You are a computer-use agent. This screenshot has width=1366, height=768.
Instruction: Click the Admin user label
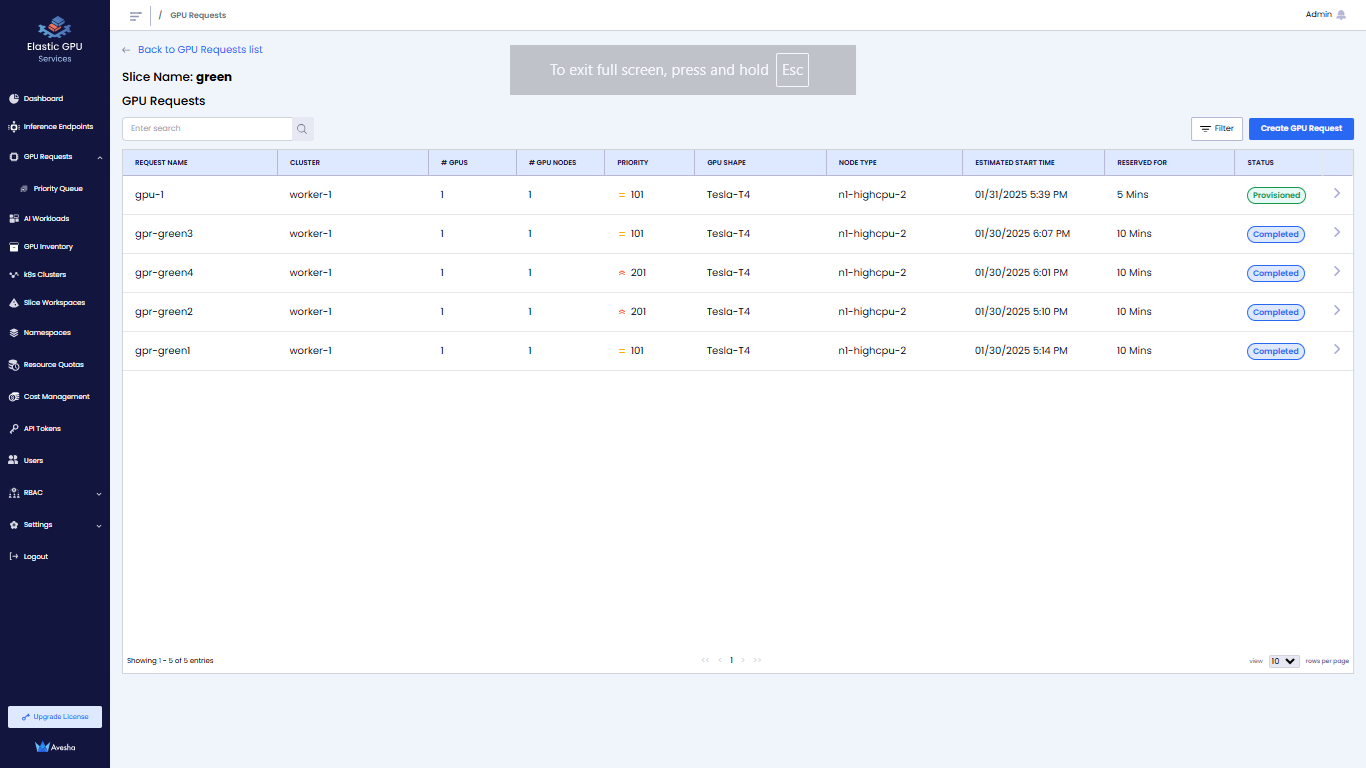(1319, 15)
